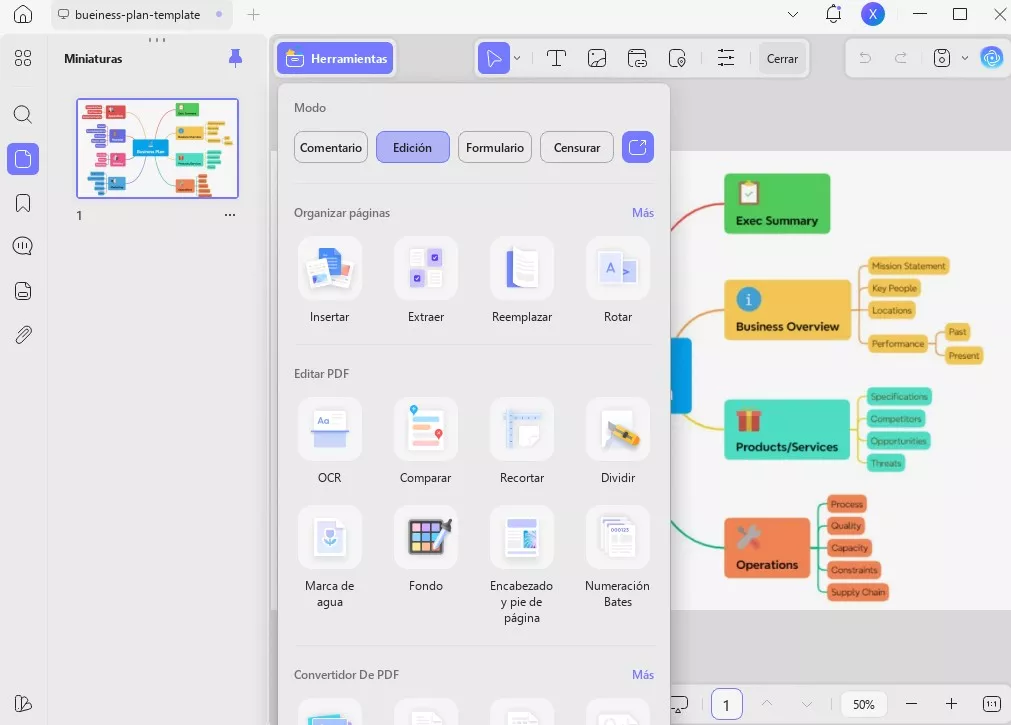Unpin the Miniaturas panel
This screenshot has width=1011, height=725.
click(235, 58)
